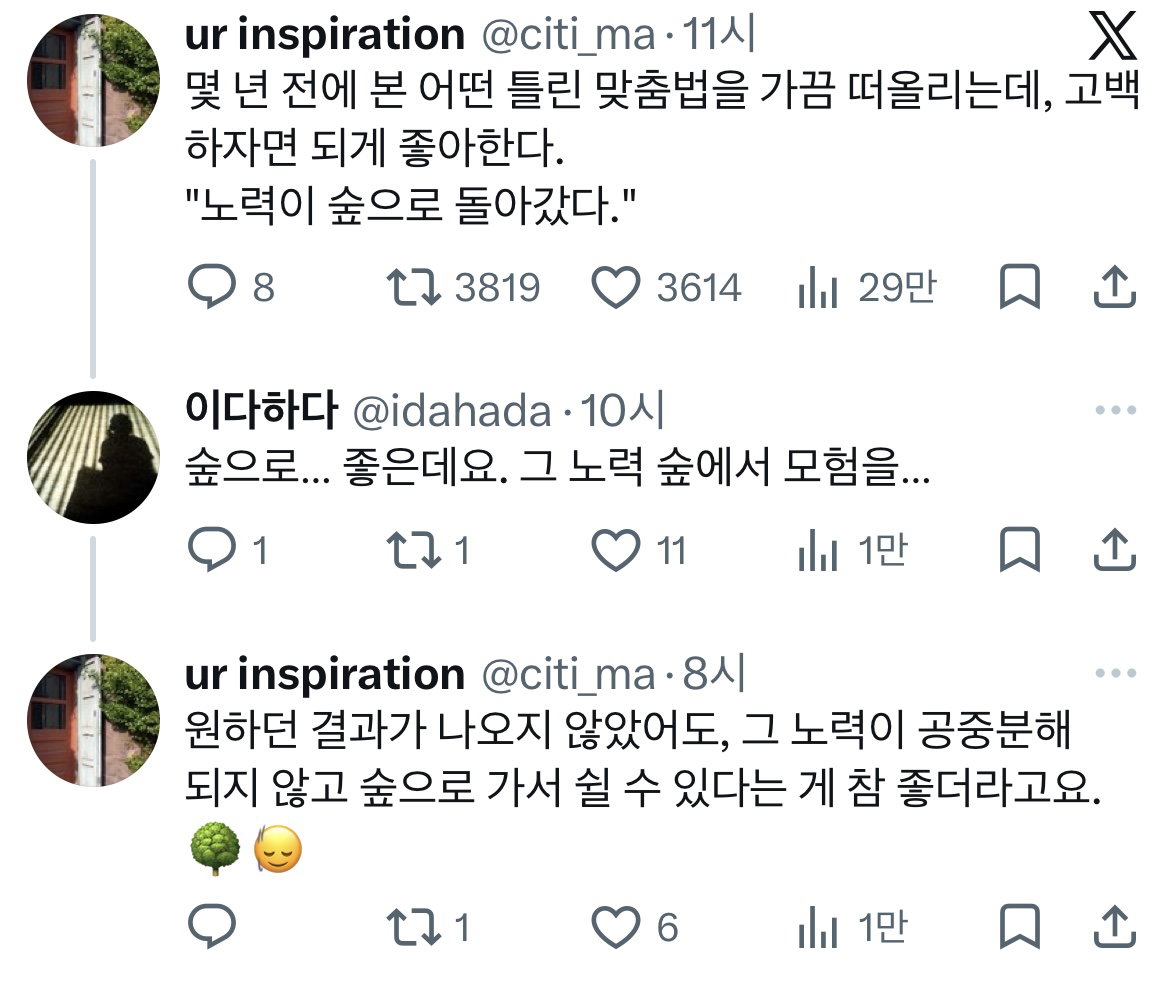Bookmark the first tweet about 맞춤법
The height and width of the screenshot is (985, 1170).
point(1019,287)
